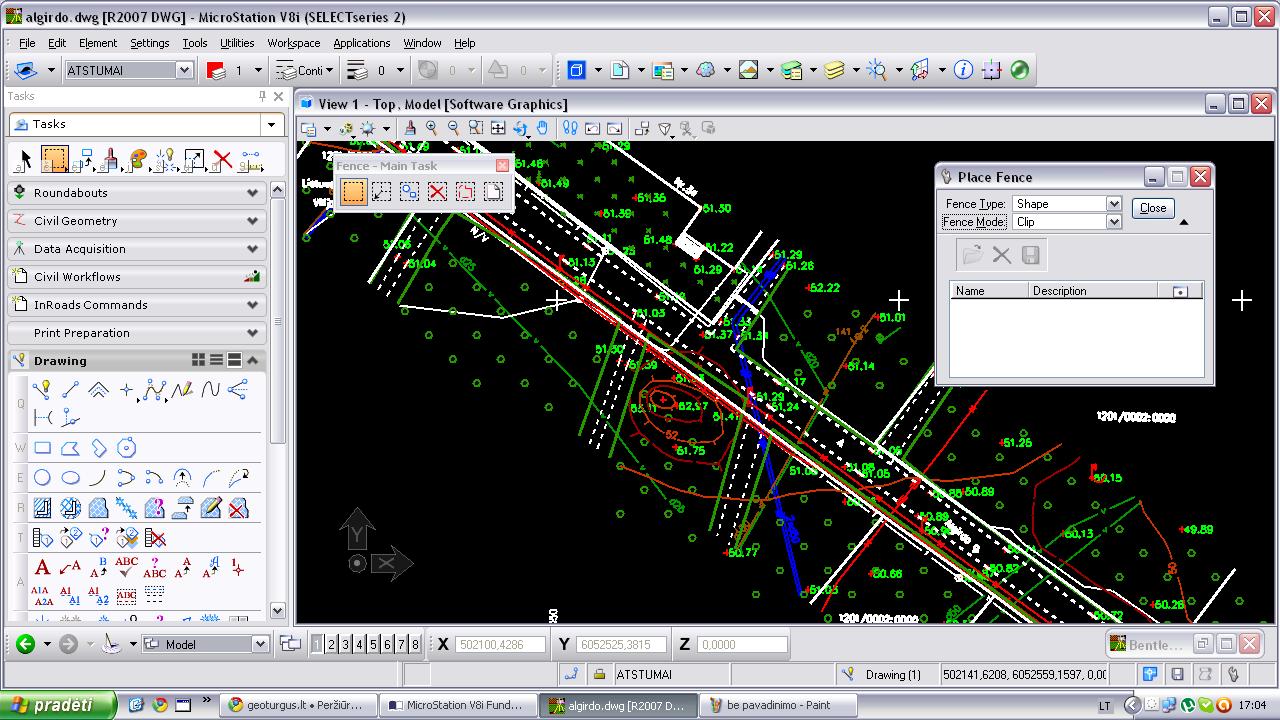Expand the Roundabouts task group
The height and width of the screenshot is (720, 1280).
136,193
